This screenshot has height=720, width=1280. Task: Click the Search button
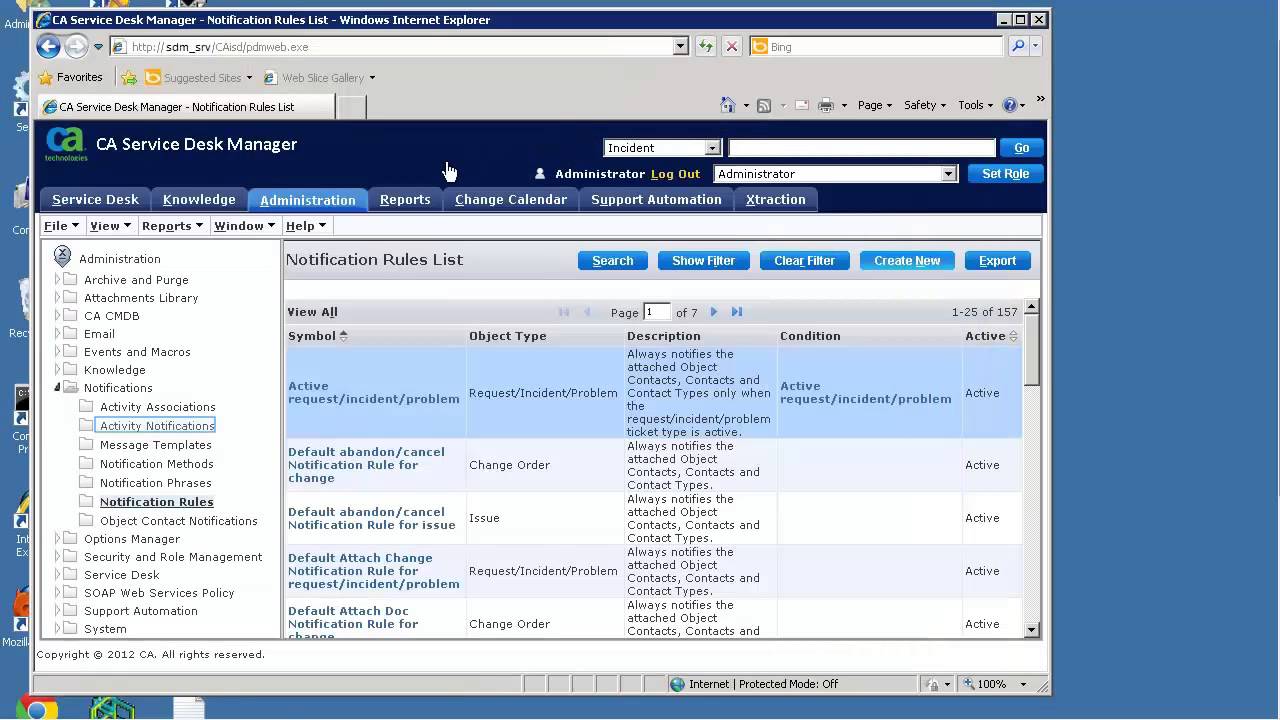613,260
